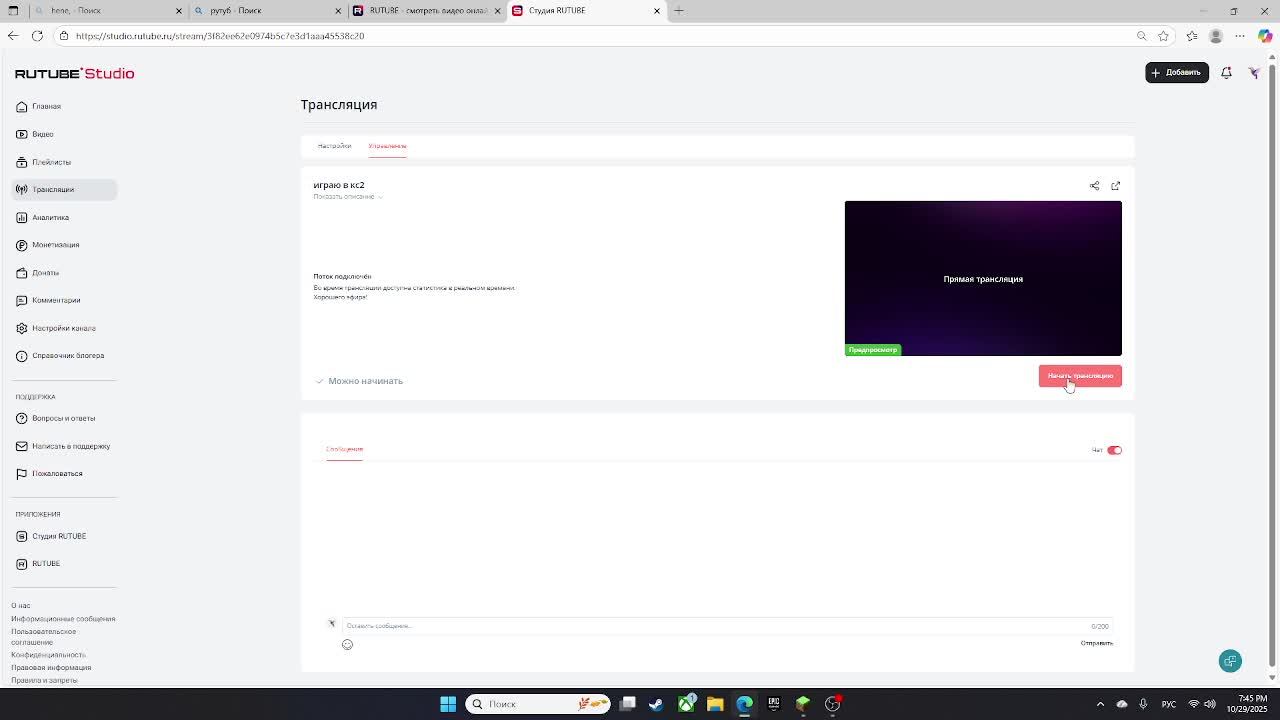
Task: Open the Windows Start menu
Action: coord(448,704)
